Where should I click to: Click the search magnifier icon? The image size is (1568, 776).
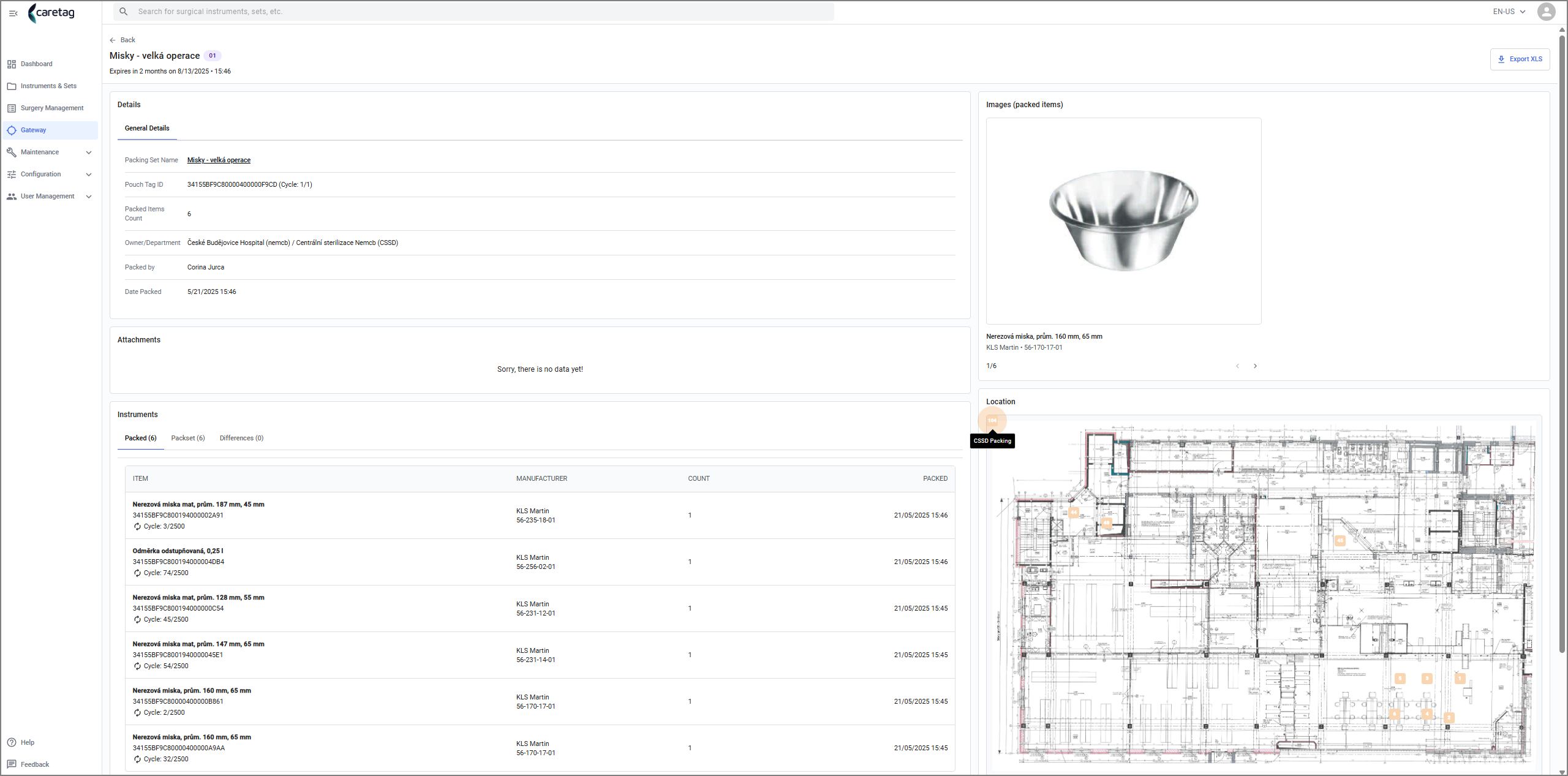(124, 12)
